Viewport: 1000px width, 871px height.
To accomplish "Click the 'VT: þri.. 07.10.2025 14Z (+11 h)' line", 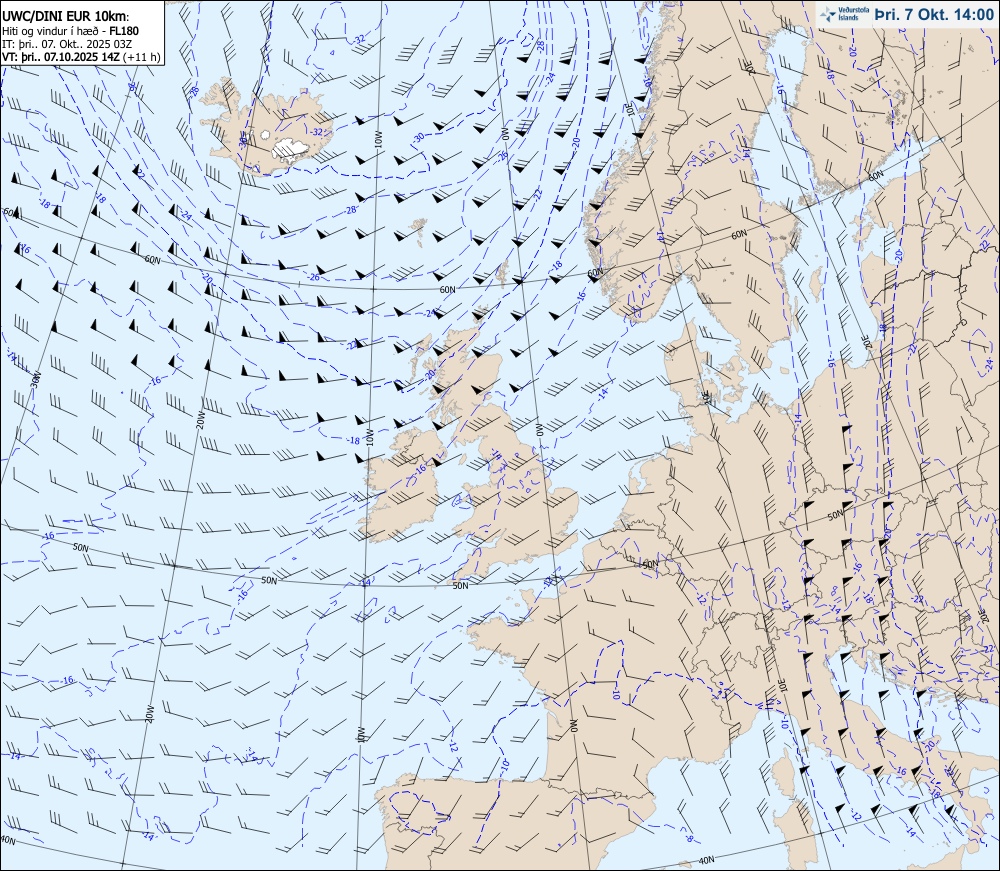I will tap(81, 57).
